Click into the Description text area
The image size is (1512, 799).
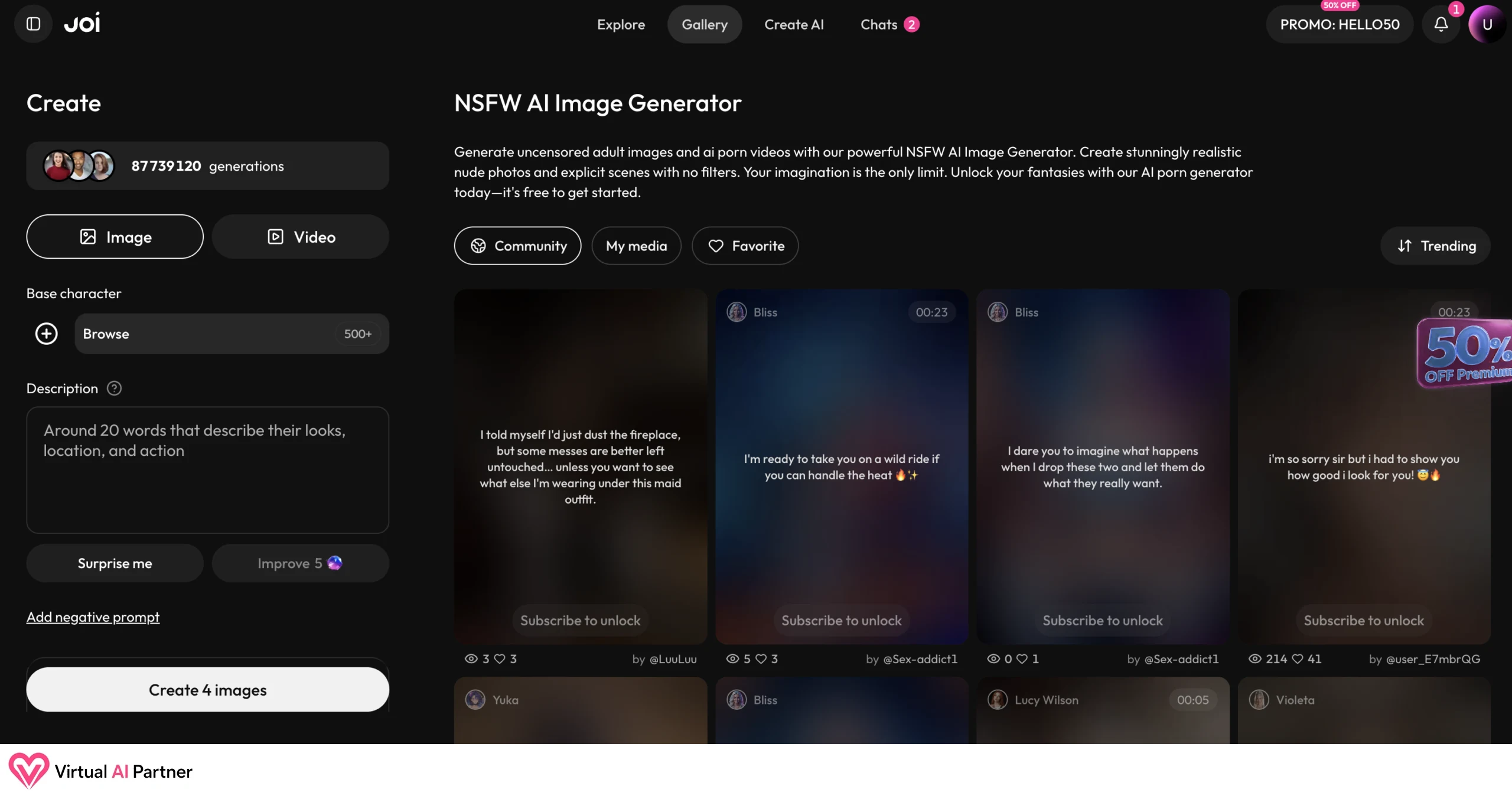[x=207, y=469]
